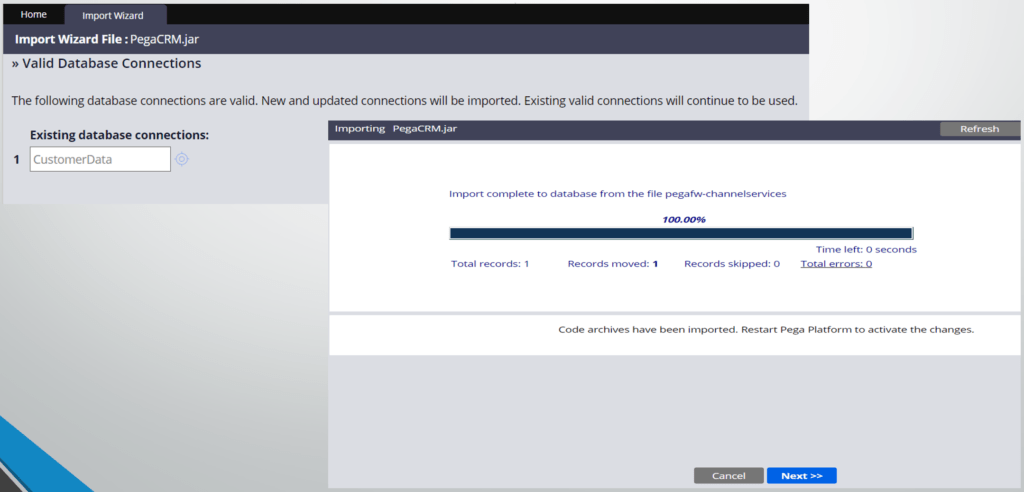1024x492 pixels.
Task: Click the "Code archives have been imported" notice
Action: pos(766,329)
